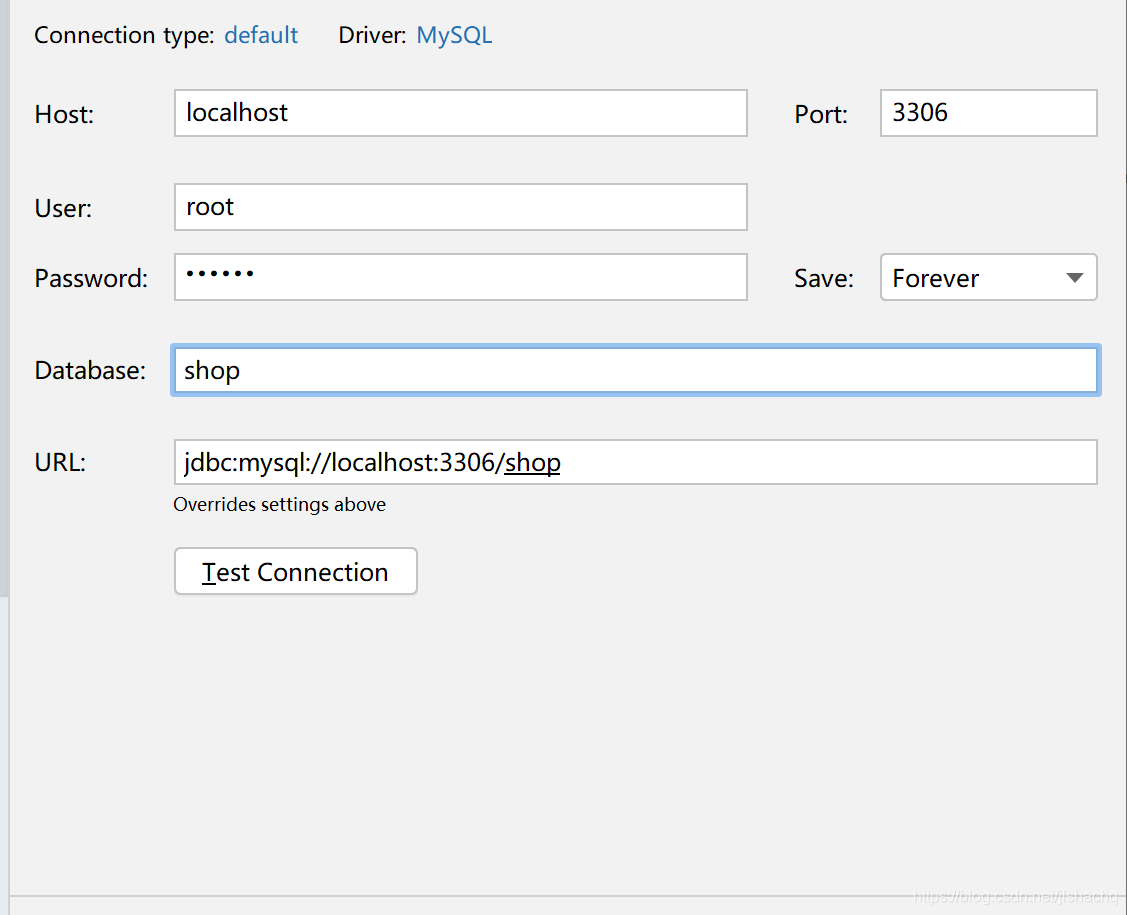Click the "Password:" label
Screen dimensions: 1127x915
click(91, 279)
